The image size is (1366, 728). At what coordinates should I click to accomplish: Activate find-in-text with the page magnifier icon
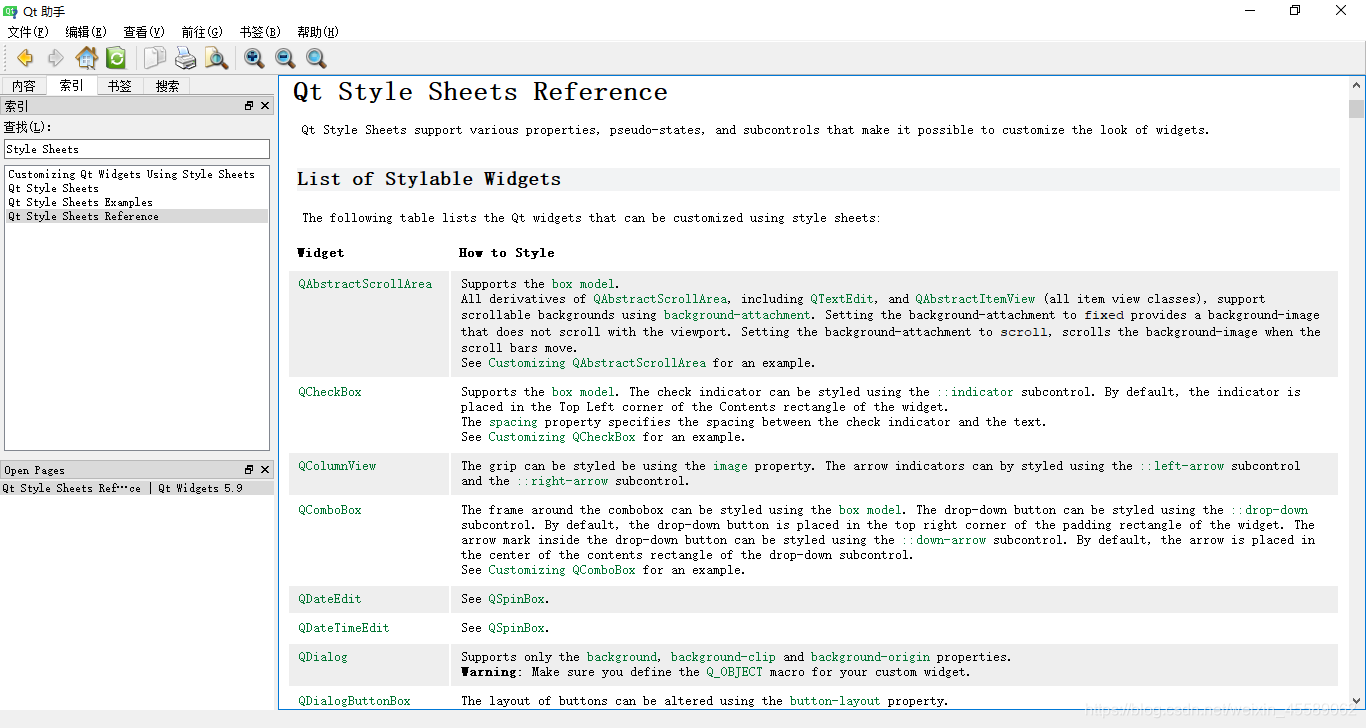point(217,58)
